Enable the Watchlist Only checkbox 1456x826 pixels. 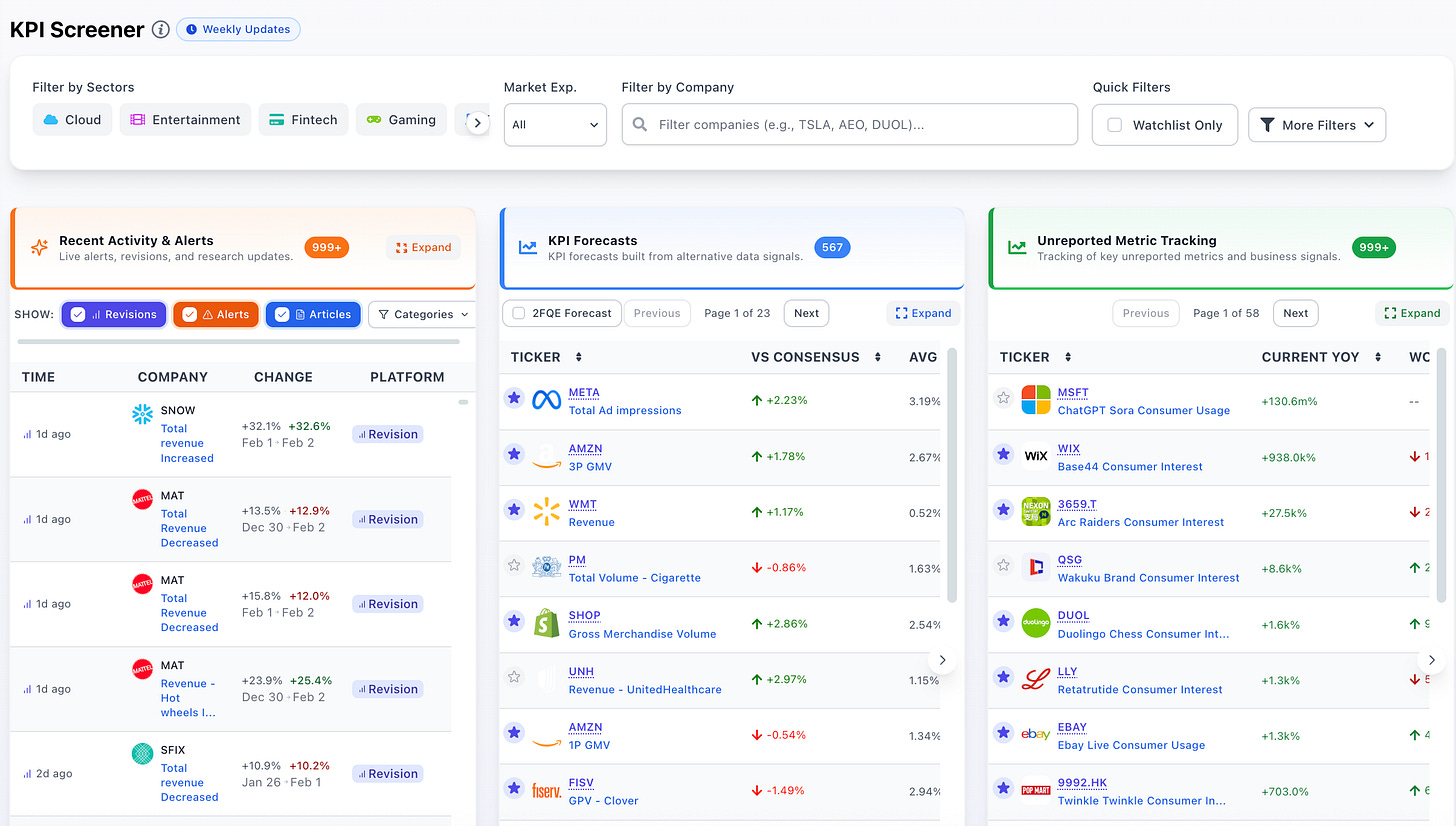[1114, 125]
